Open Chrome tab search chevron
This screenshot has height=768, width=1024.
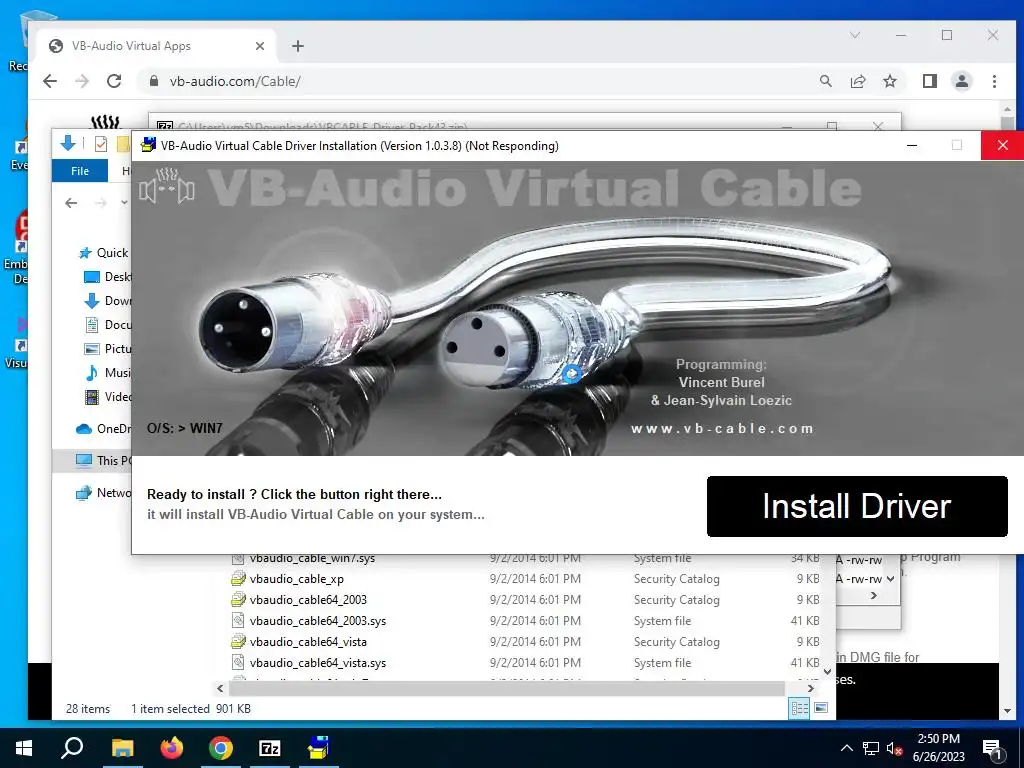pyautogui.click(x=855, y=35)
